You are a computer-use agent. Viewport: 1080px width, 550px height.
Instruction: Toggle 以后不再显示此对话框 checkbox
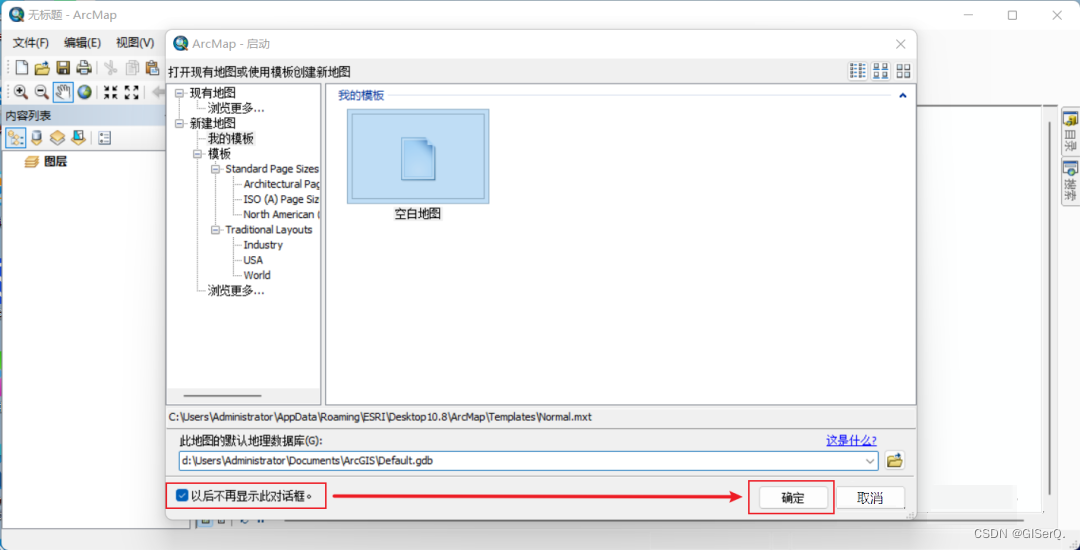(x=182, y=495)
